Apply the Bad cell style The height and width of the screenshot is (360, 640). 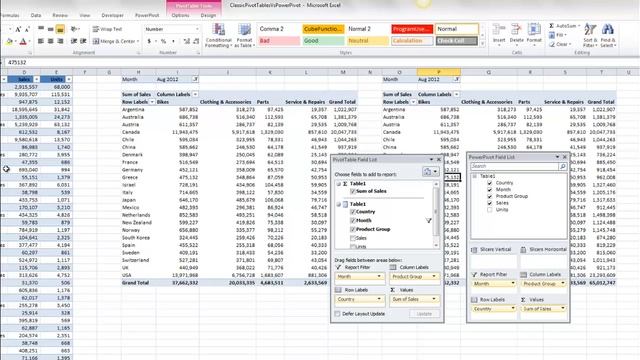(x=279, y=41)
